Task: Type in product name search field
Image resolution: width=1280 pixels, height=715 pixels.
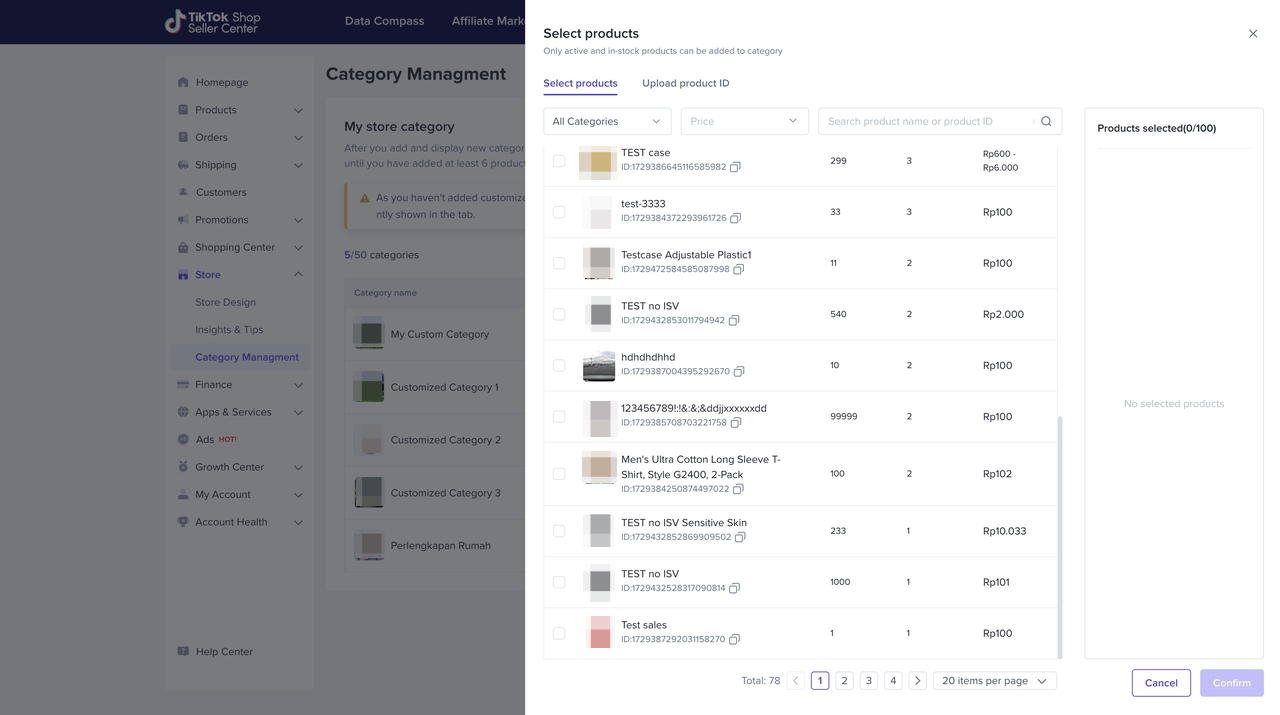Action: click(925, 122)
